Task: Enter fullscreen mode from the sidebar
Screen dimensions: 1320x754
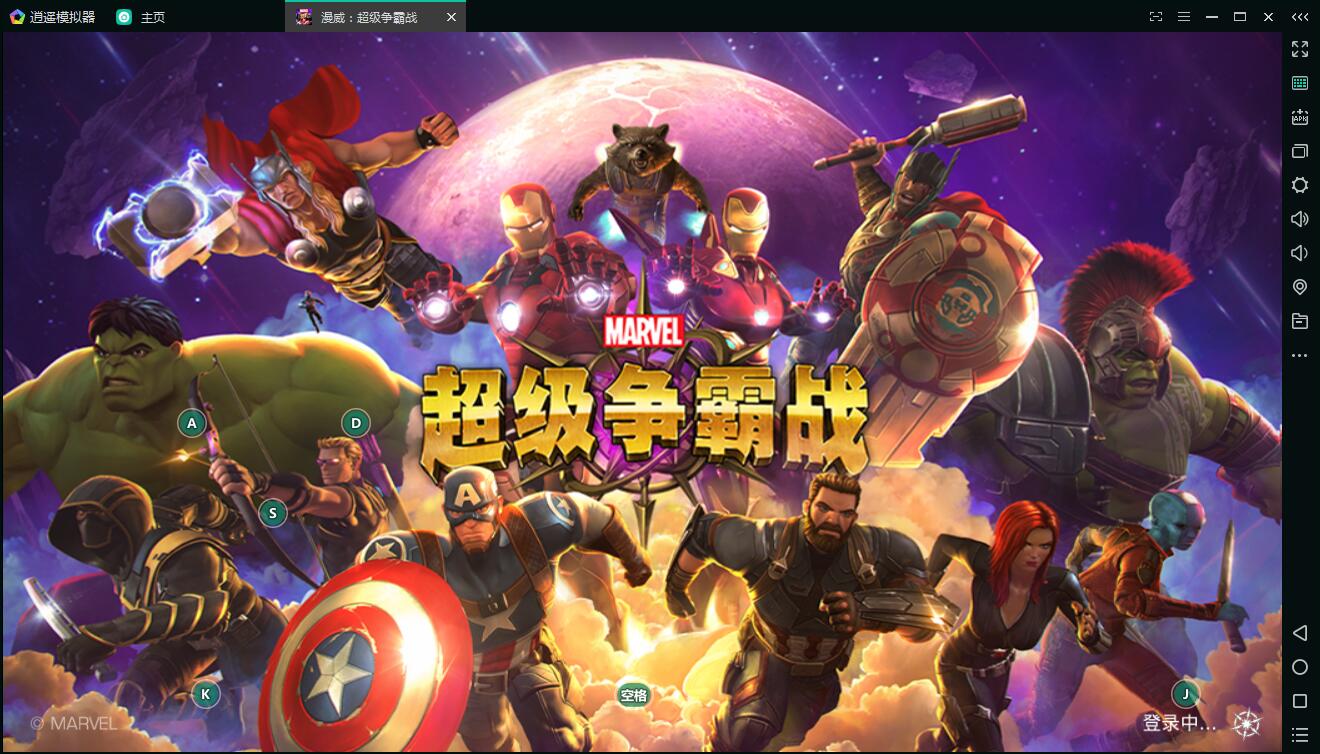Action: click(1300, 49)
